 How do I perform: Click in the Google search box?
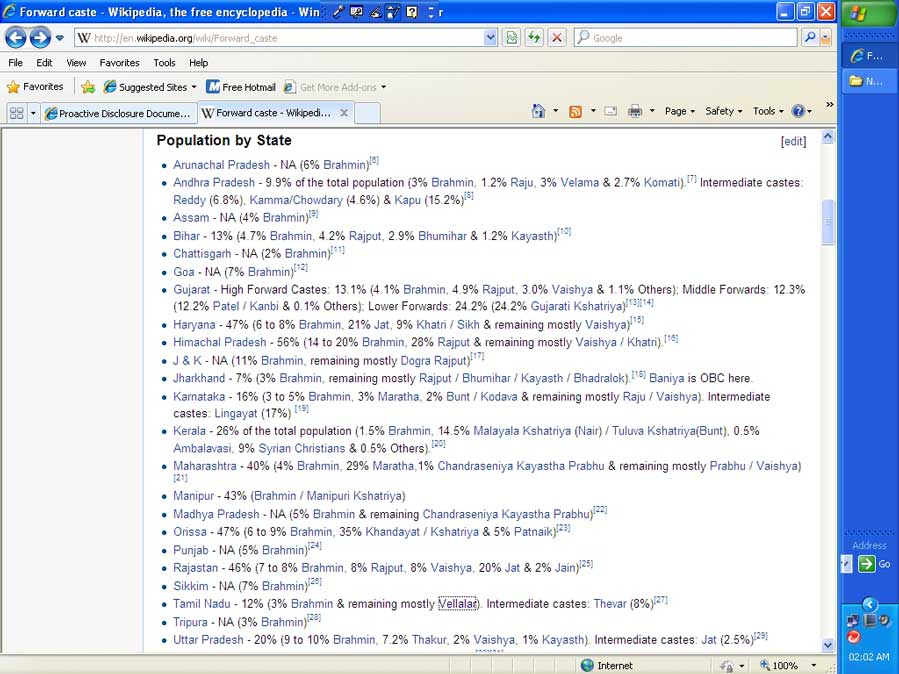pos(690,38)
